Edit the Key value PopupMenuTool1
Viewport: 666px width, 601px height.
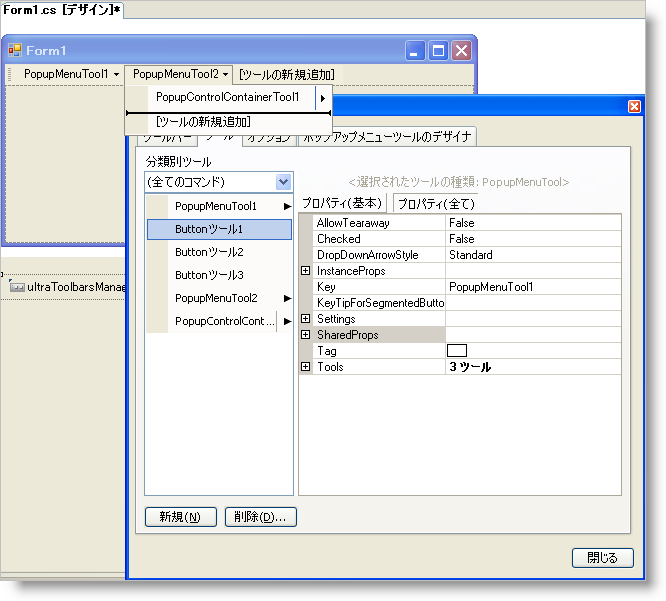point(533,287)
